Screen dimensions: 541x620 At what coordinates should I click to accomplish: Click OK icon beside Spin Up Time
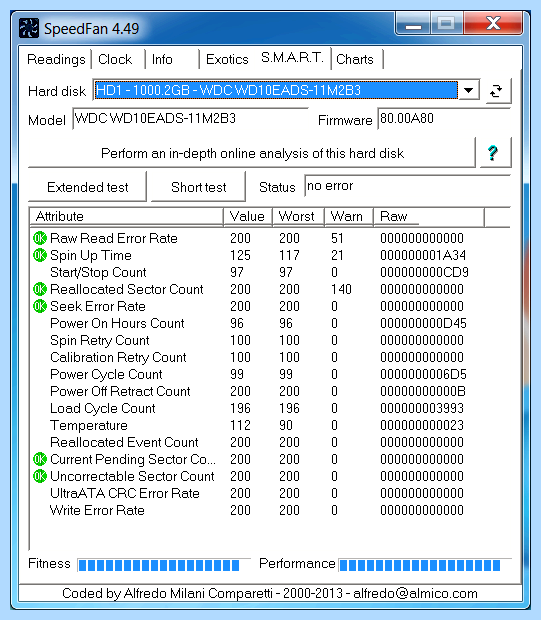[40, 255]
